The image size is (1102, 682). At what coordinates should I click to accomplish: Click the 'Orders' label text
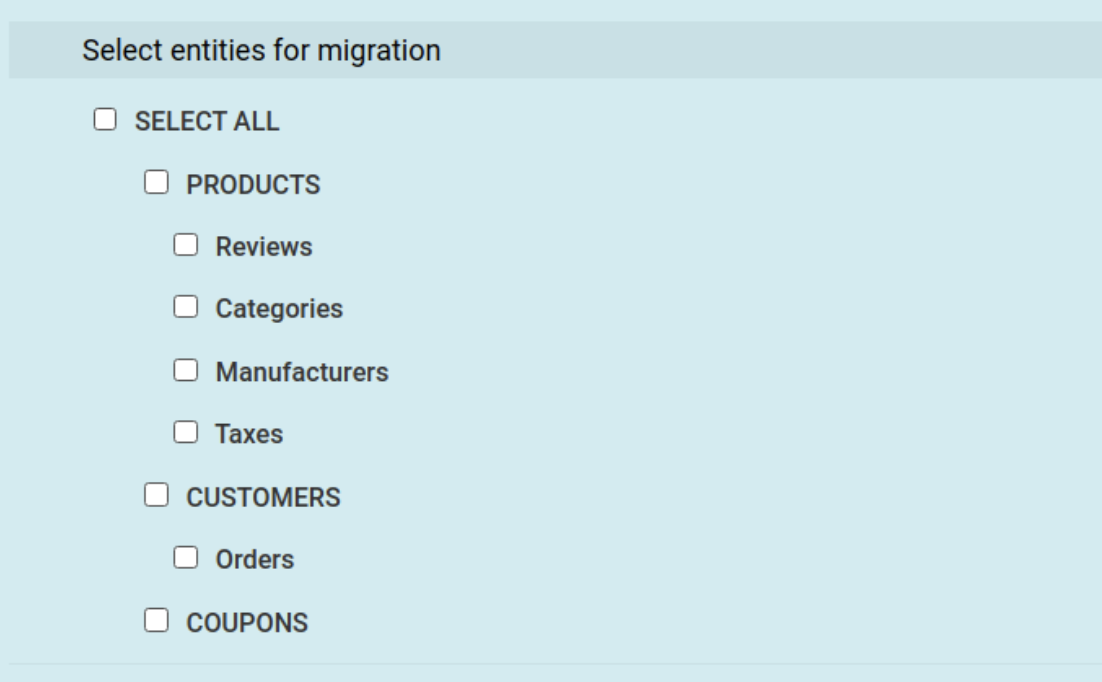click(255, 559)
